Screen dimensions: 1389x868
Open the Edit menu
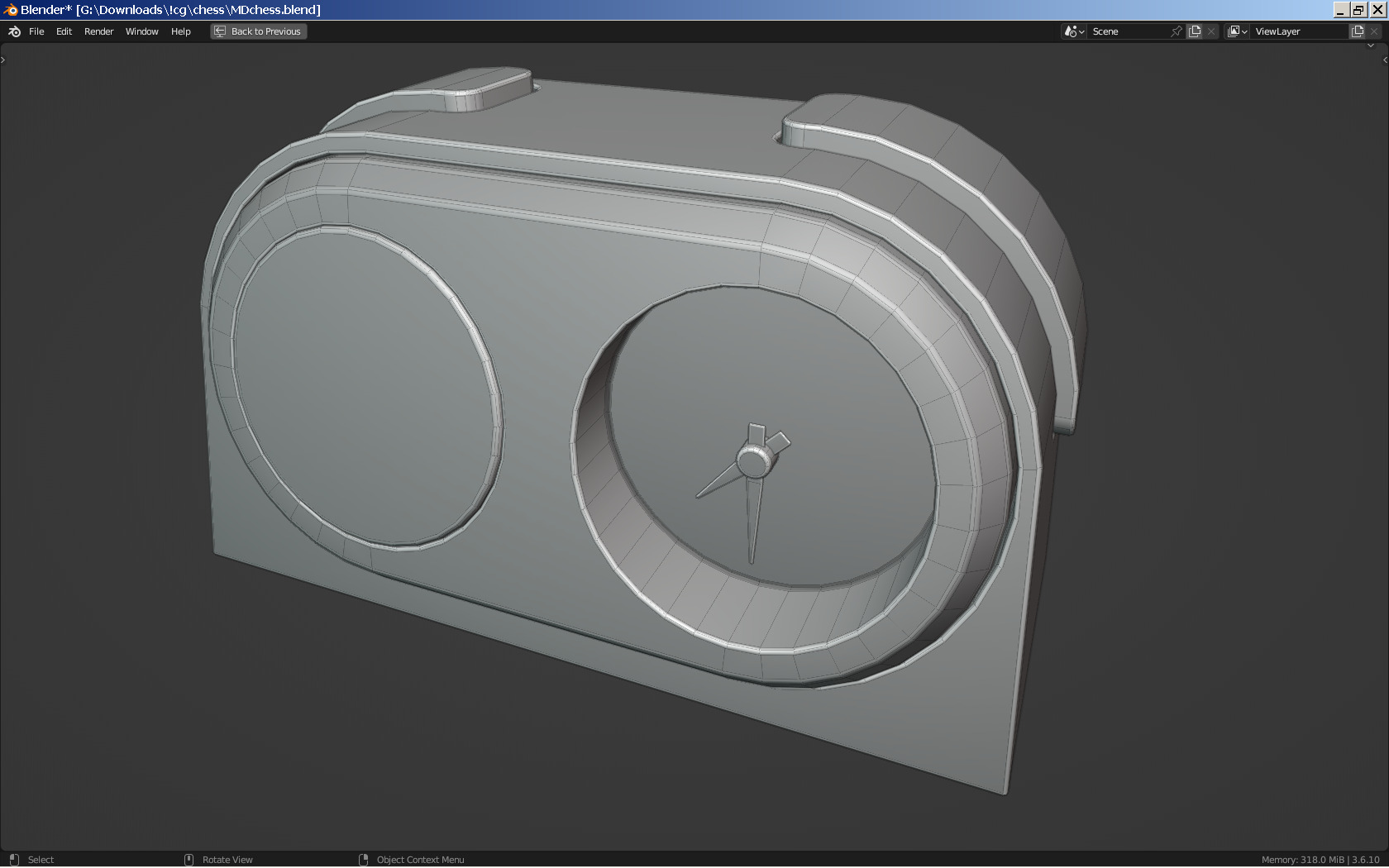(x=64, y=31)
